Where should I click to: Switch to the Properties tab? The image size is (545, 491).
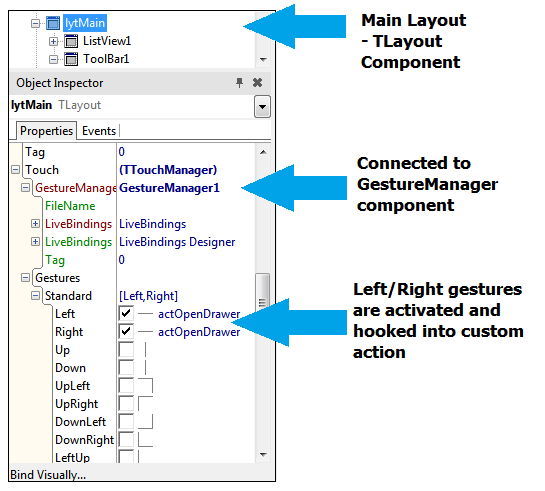pos(46,131)
